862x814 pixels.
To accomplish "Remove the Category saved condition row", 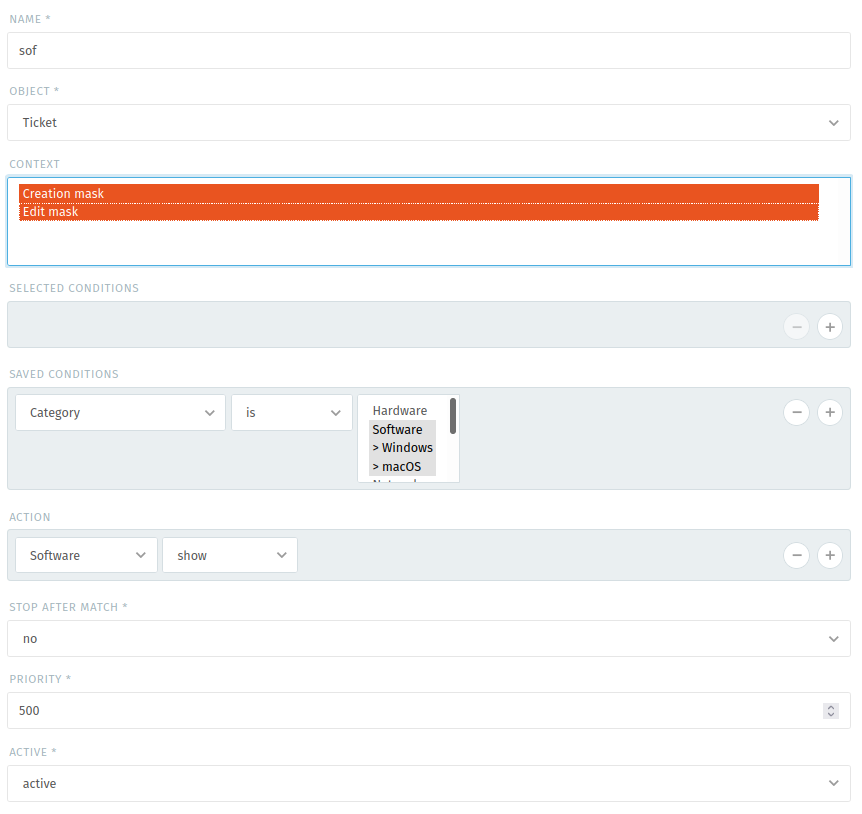I will [796, 412].
